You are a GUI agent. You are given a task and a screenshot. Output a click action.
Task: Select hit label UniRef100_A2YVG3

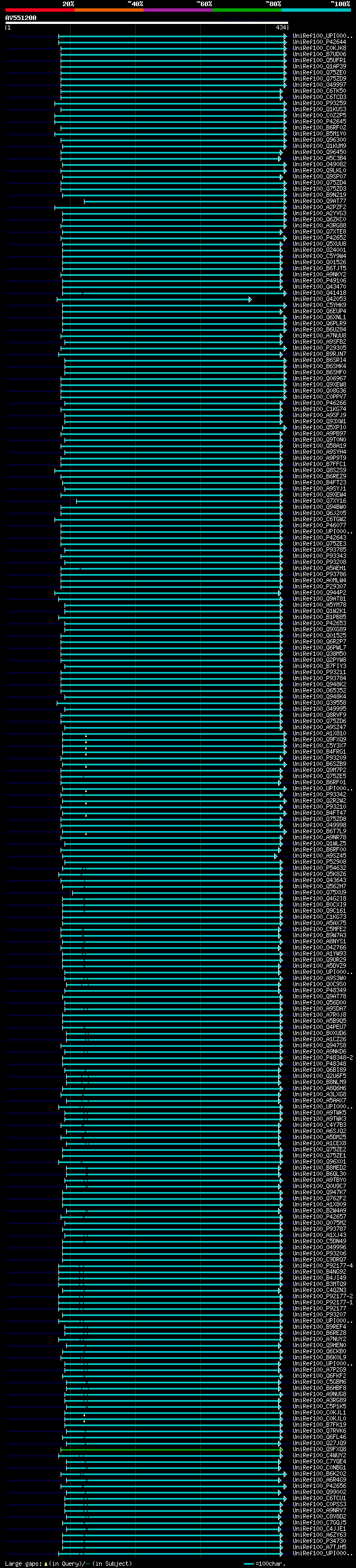coord(319,213)
